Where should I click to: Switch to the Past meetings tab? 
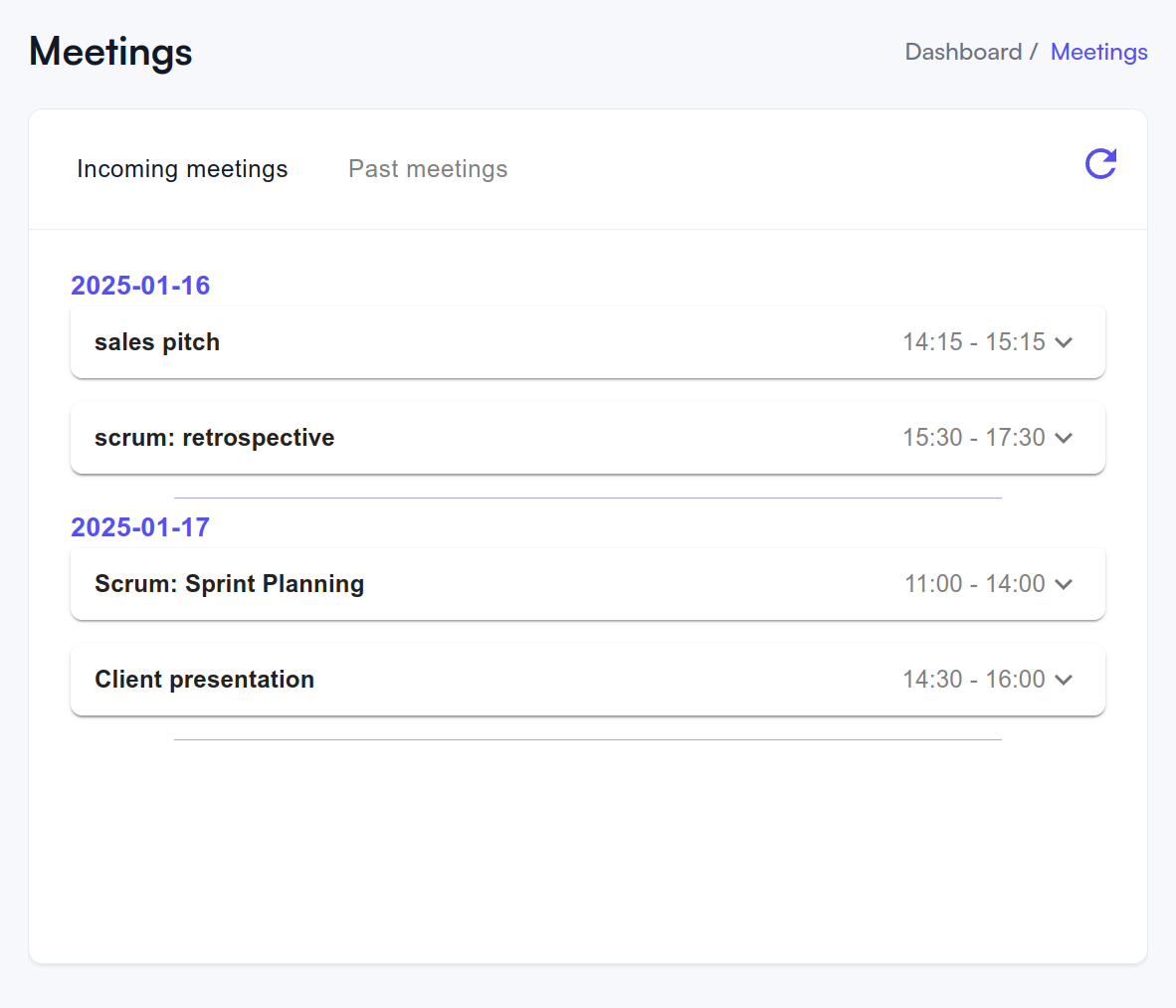[x=428, y=169]
